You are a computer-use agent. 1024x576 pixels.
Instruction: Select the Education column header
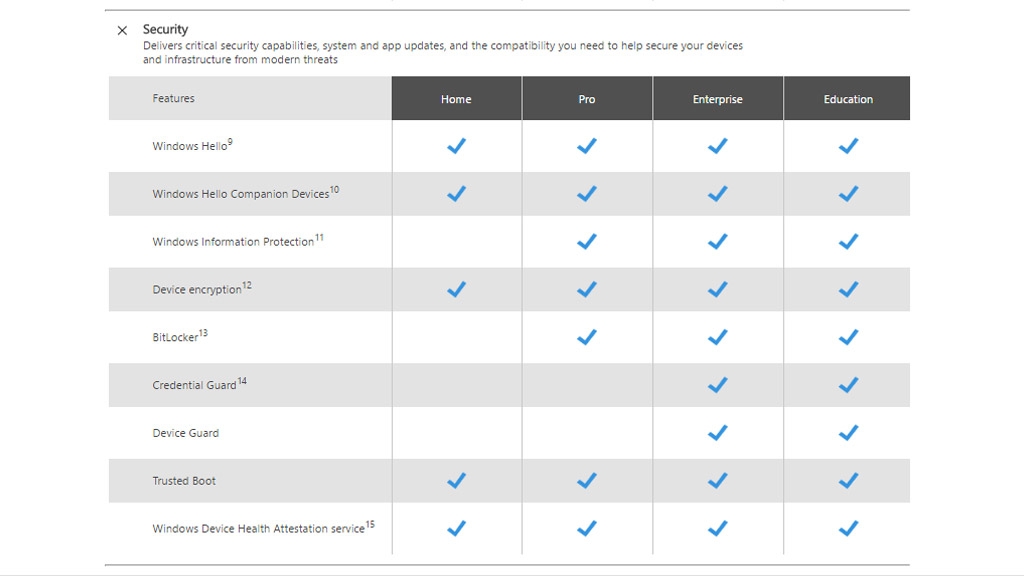[847, 98]
